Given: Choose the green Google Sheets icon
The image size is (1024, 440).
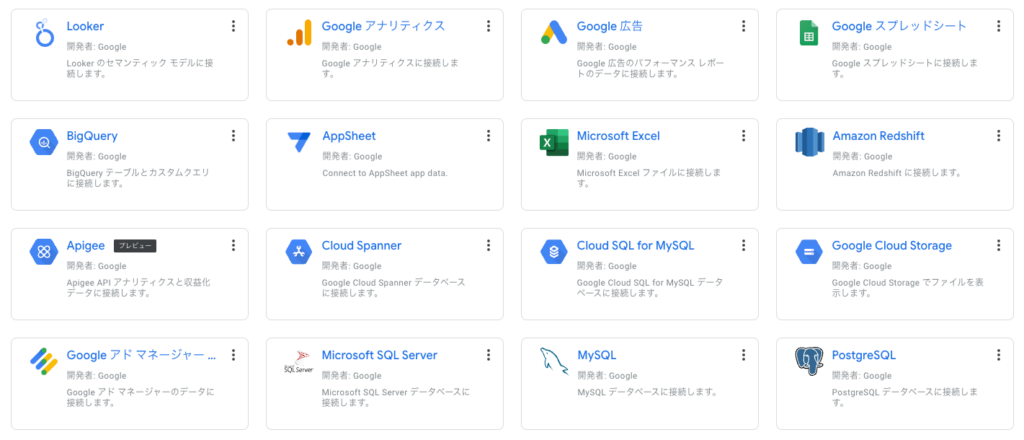Looking at the screenshot, I should coord(809,34).
